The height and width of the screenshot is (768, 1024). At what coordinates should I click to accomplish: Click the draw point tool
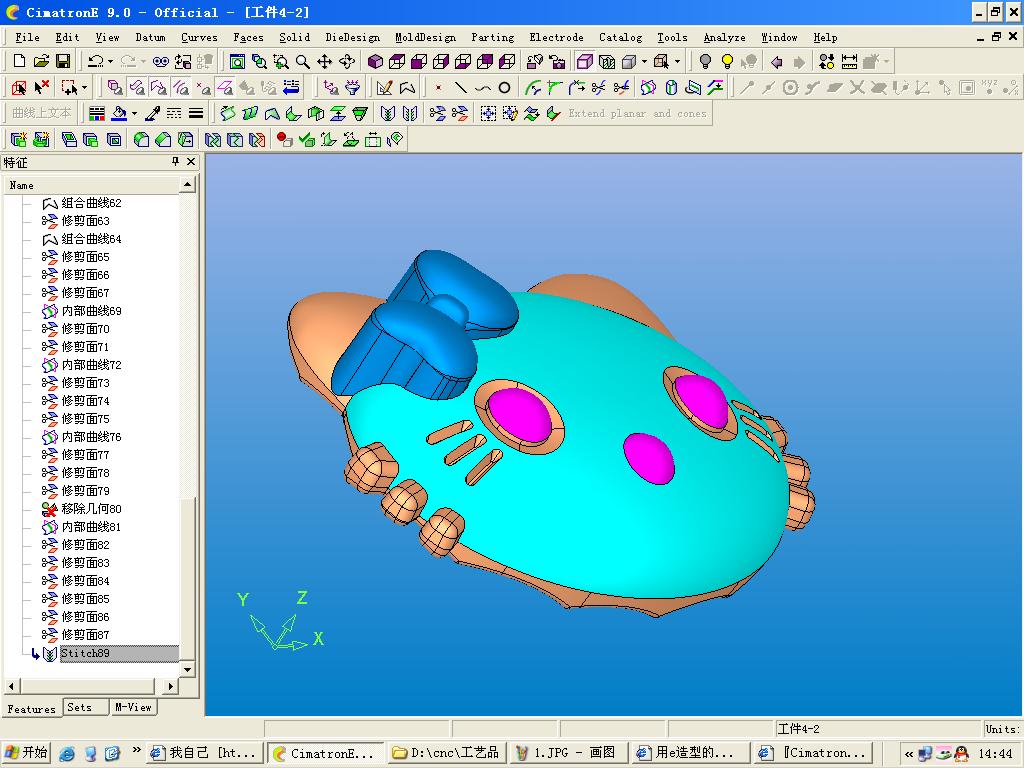point(439,87)
